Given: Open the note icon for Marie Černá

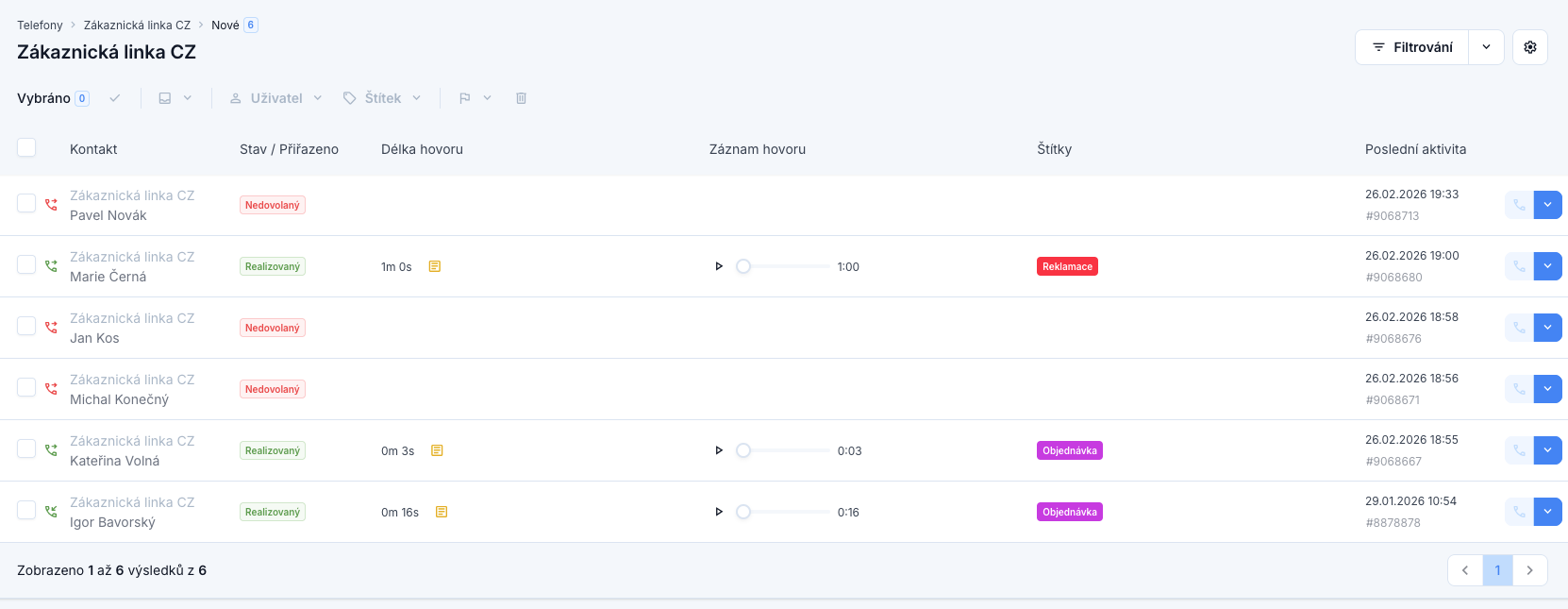Looking at the screenshot, I should tap(435, 266).
